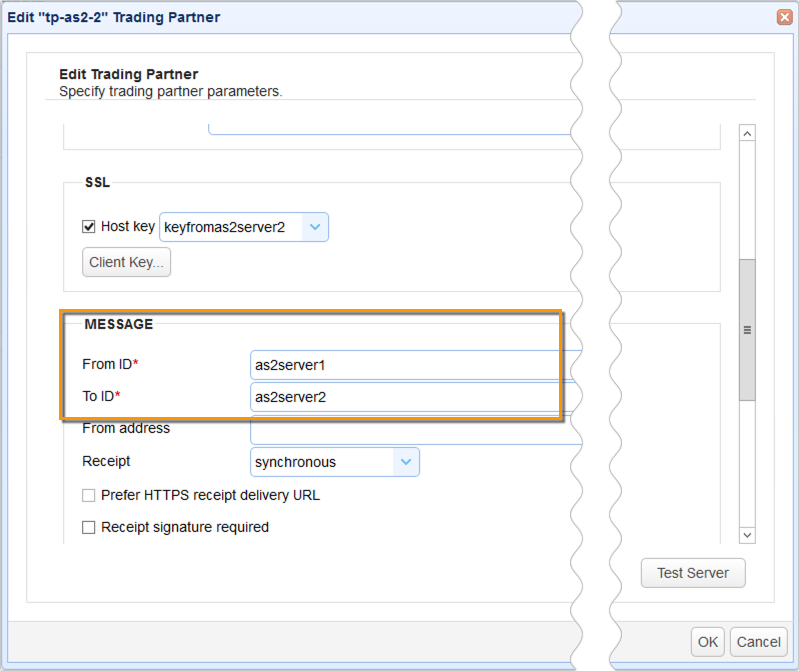Cancel the trading partner edit
Viewport: 799px width, 671px height.
pos(758,641)
